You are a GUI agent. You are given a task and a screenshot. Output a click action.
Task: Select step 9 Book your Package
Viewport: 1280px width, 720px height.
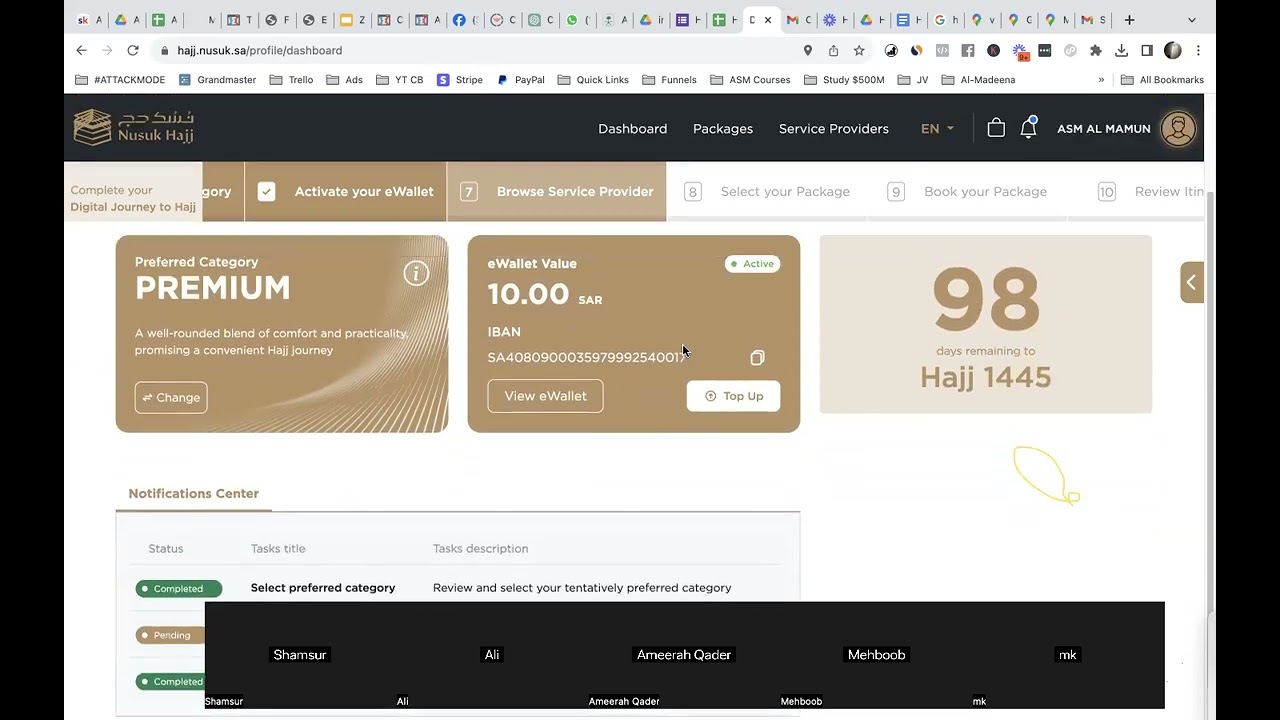click(x=967, y=192)
